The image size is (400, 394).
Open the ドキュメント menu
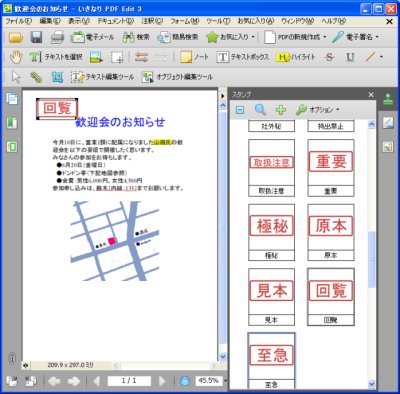(116, 21)
